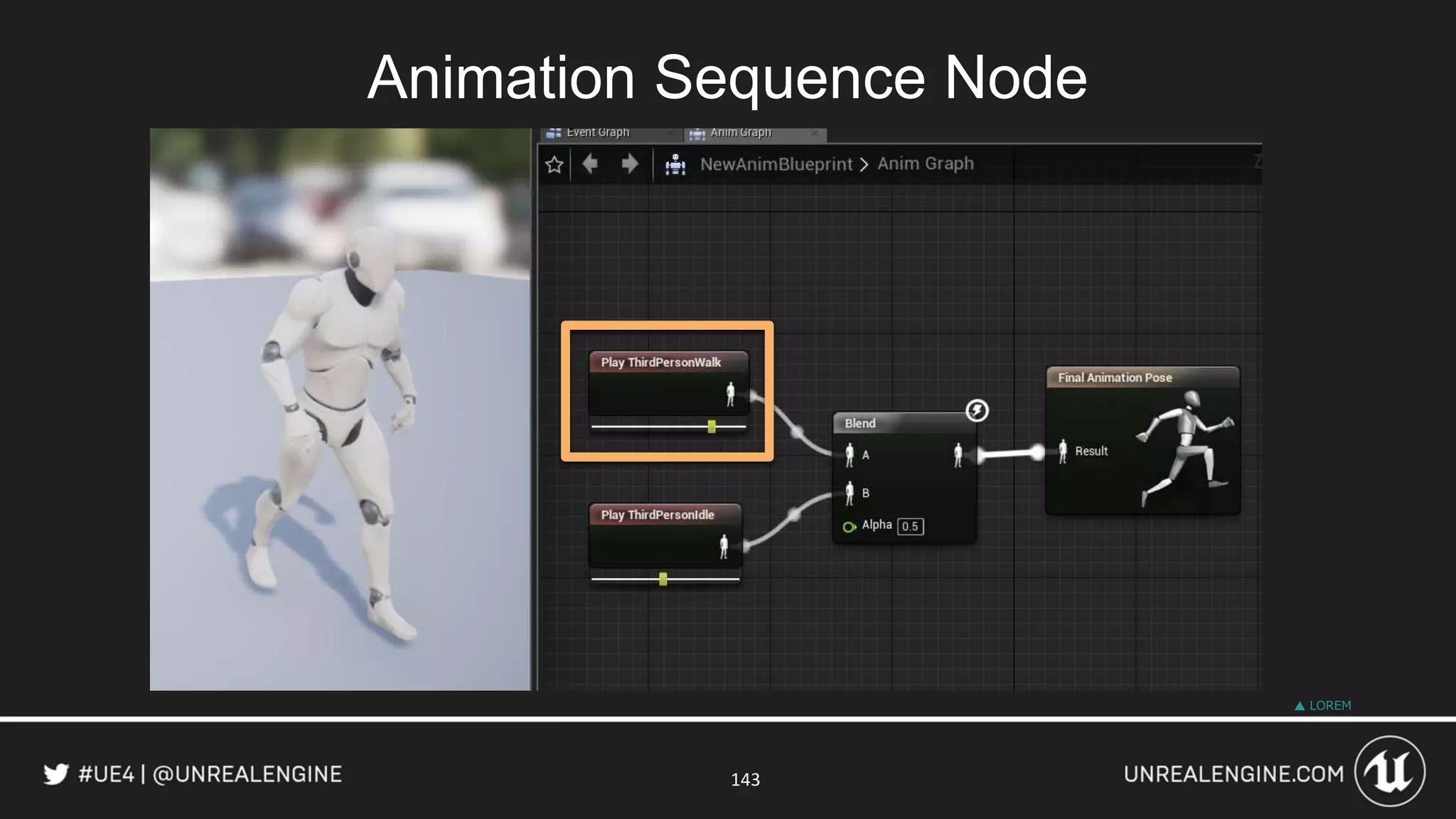Open the Event Graph tab
Viewport: 1456px width, 819px height.
click(x=598, y=133)
